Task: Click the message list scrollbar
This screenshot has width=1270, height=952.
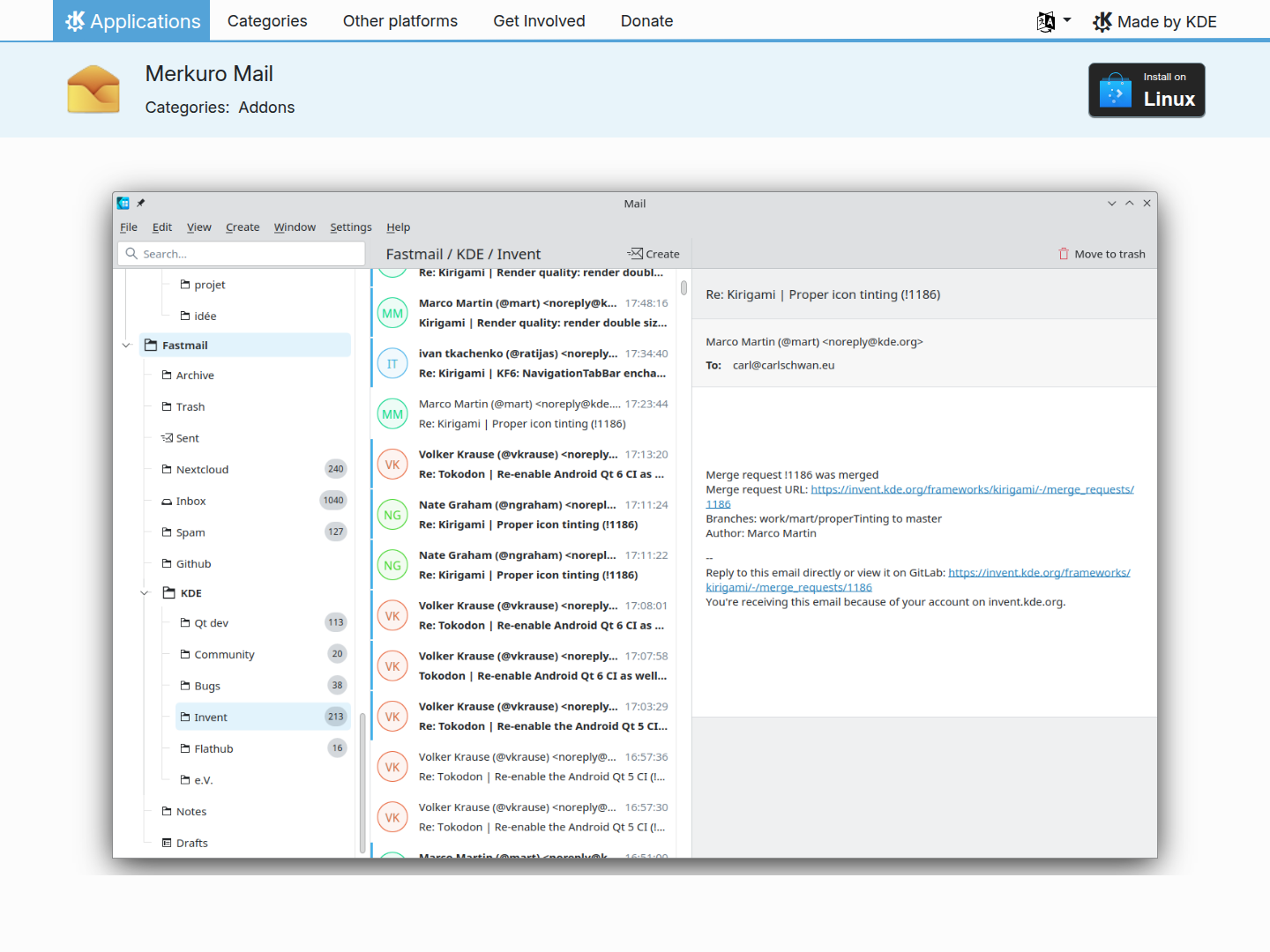Action: pyautogui.click(x=684, y=288)
